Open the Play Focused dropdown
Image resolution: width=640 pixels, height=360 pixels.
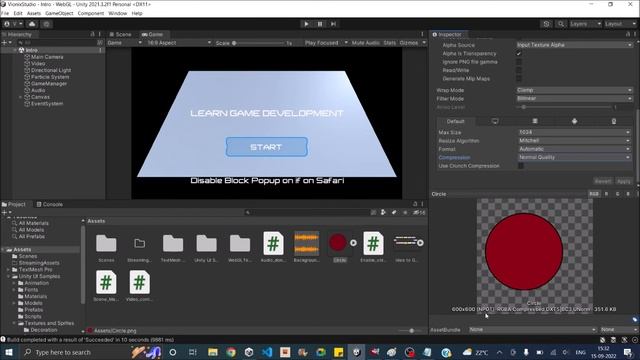click(x=326, y=43)
